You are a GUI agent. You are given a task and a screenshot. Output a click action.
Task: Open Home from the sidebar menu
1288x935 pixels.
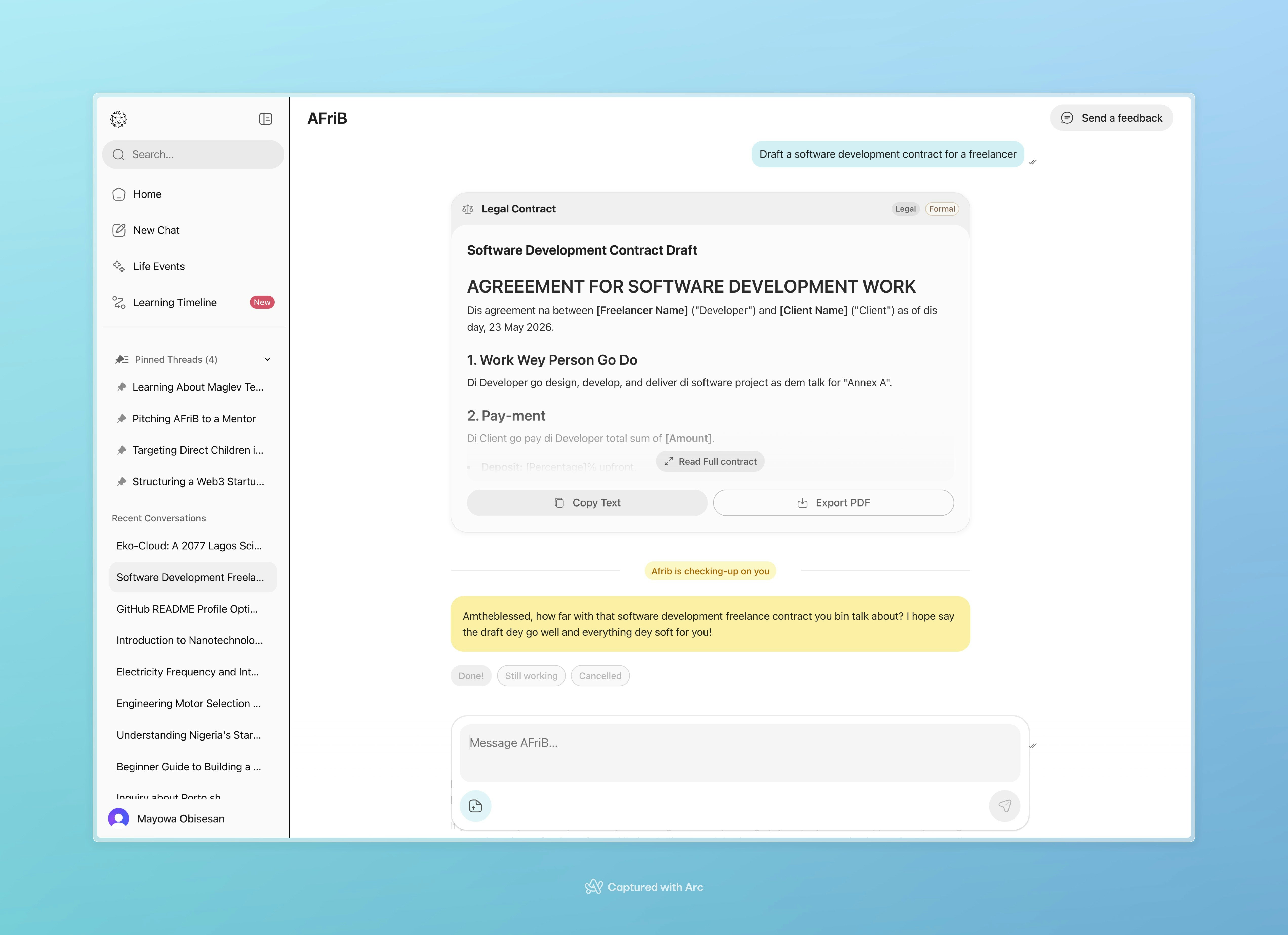pyautogui.click(x=193, y=194)
